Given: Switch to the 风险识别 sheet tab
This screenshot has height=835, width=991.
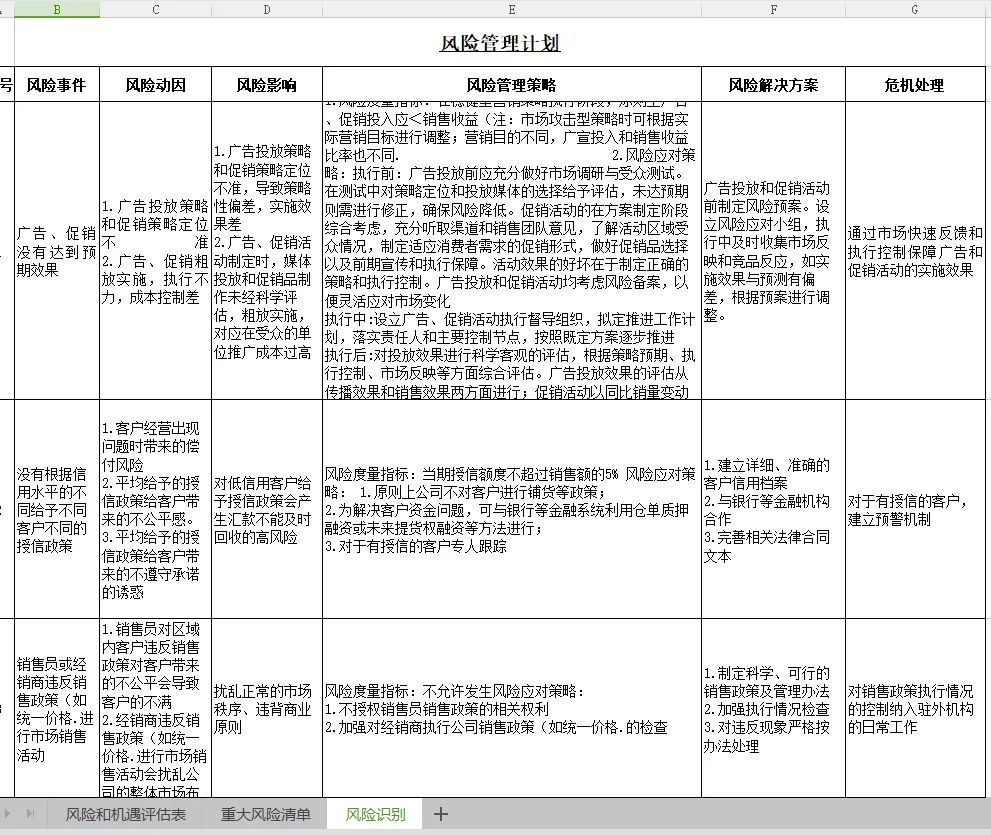Looking at the screenshot, I should click(x=375, y=814).
